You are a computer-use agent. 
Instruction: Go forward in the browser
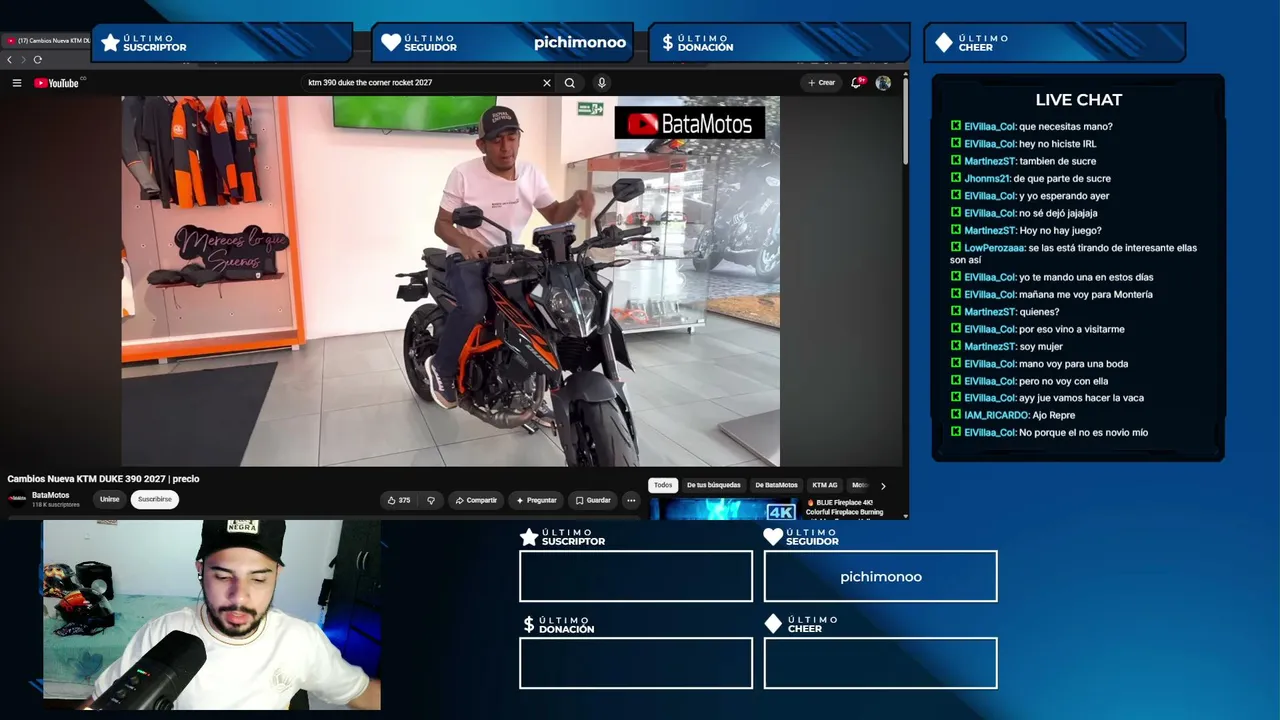click(23, 60)
